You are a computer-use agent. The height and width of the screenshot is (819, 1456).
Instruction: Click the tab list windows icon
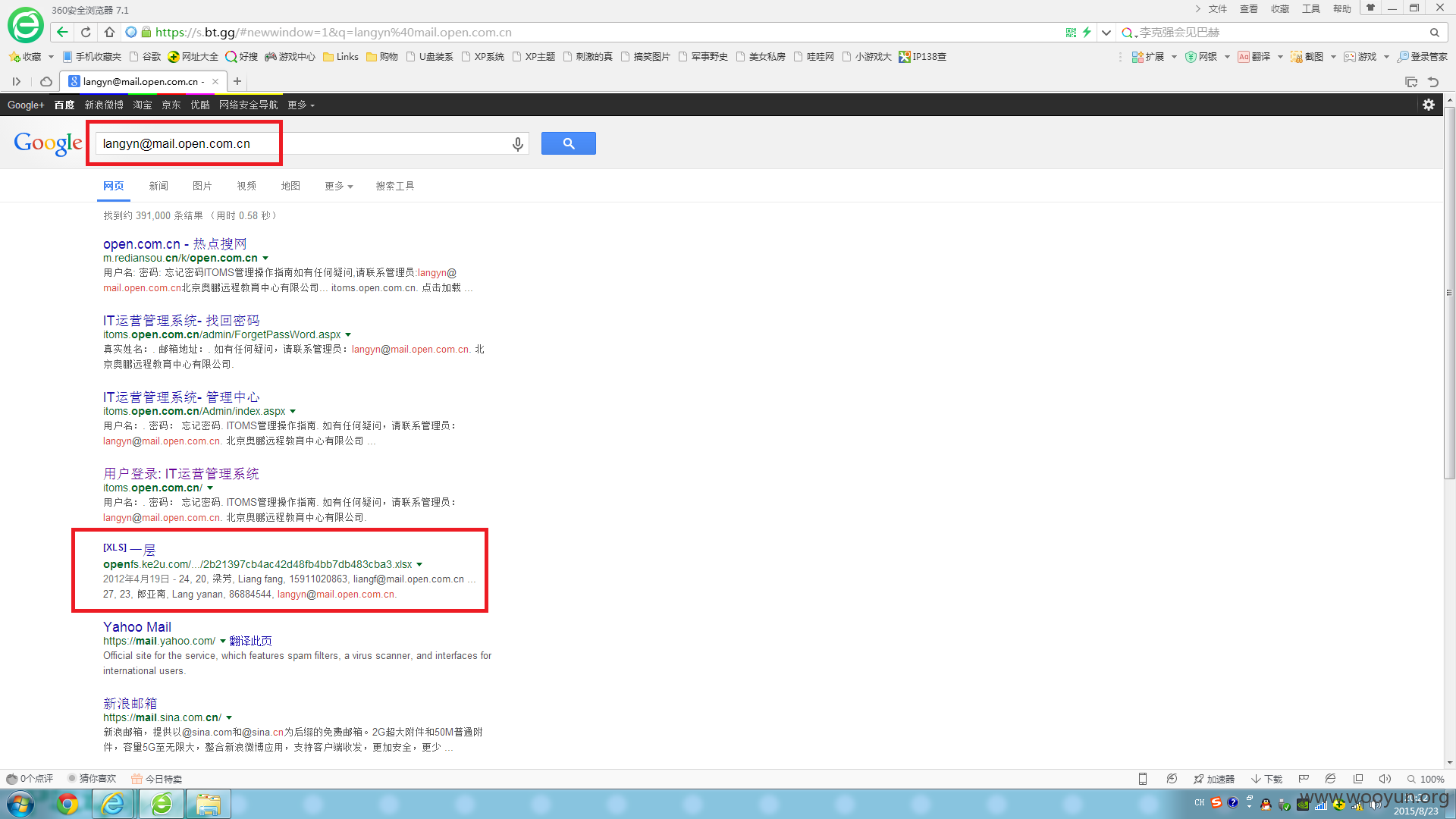1411,82
